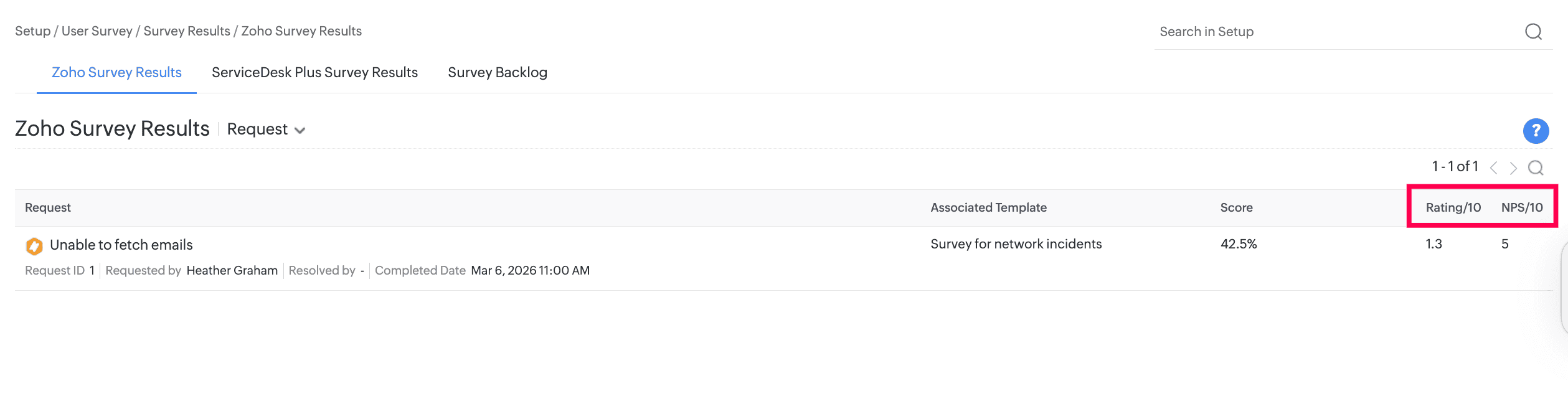Open the Survey Backlog tab

coord(498,73)
